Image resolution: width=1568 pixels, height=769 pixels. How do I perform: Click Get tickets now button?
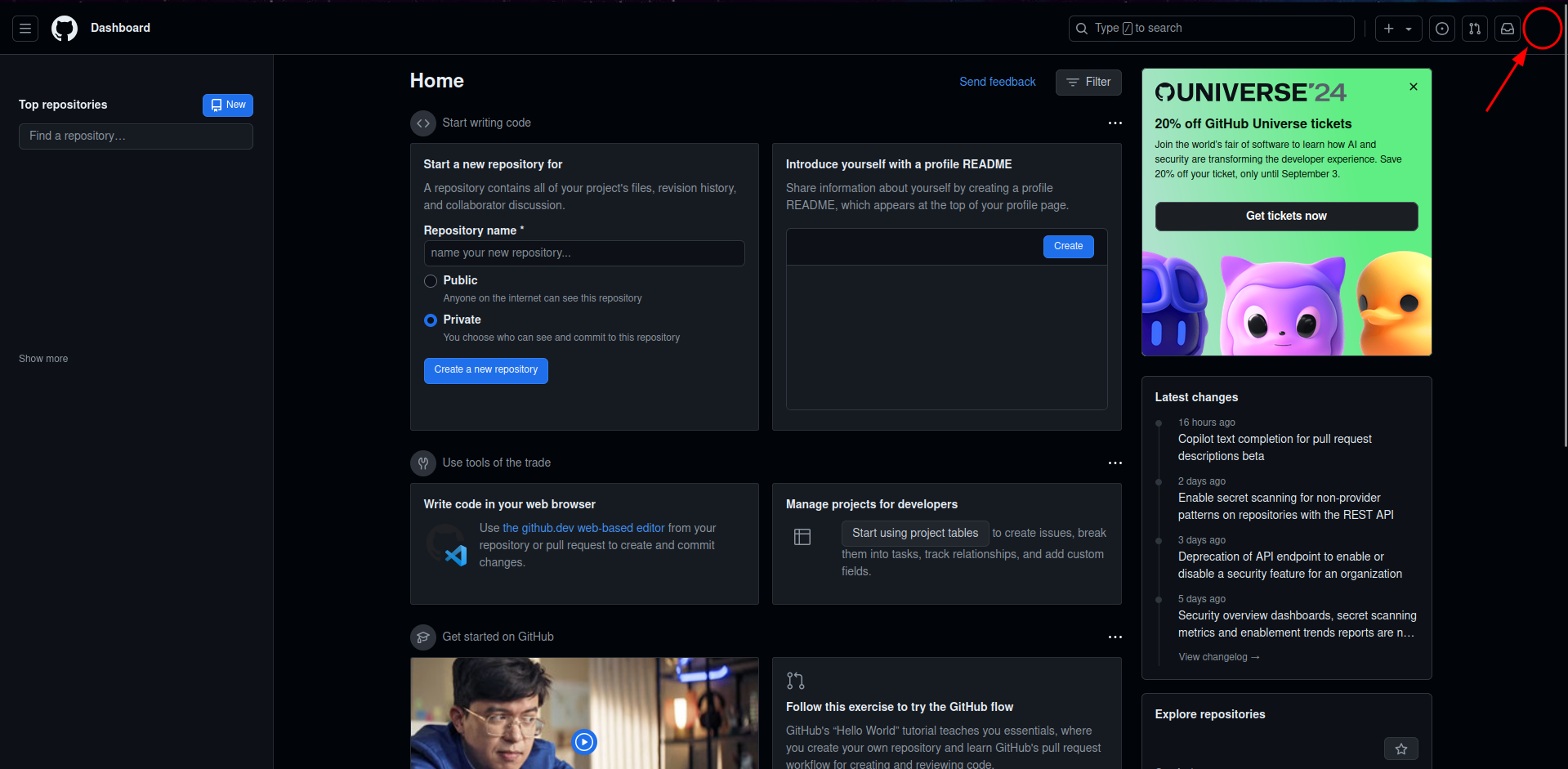pyautogui.click(x=1286, y=217)
